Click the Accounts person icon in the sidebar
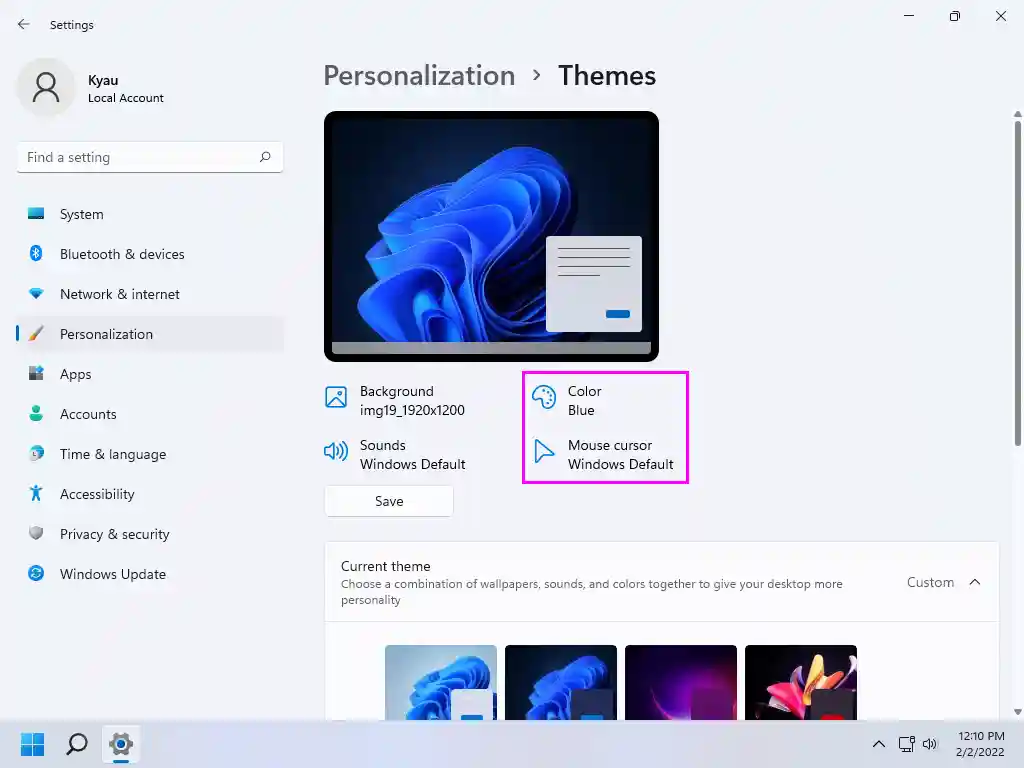This screenshot has width=1024, height=768. coord(36,413)
